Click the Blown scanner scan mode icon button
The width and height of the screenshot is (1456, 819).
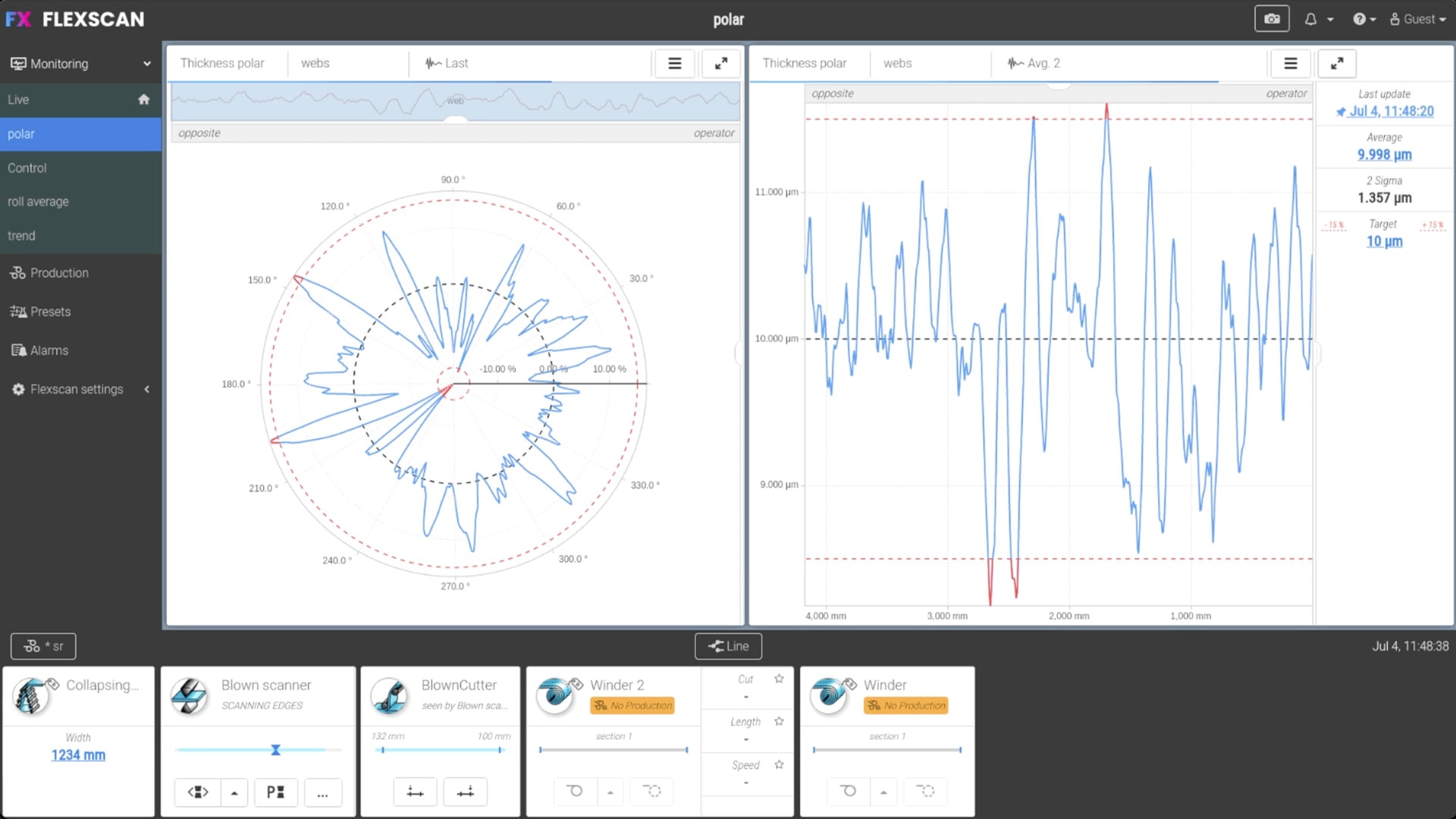tap(198, 792)
